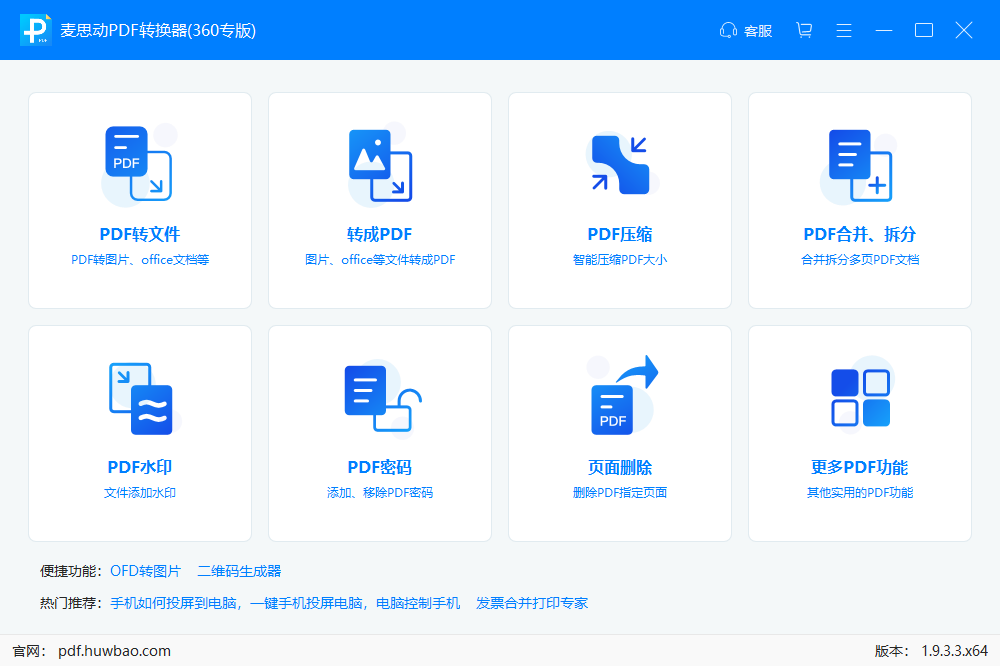Open the 二维码生成器 link

point(239,571)
